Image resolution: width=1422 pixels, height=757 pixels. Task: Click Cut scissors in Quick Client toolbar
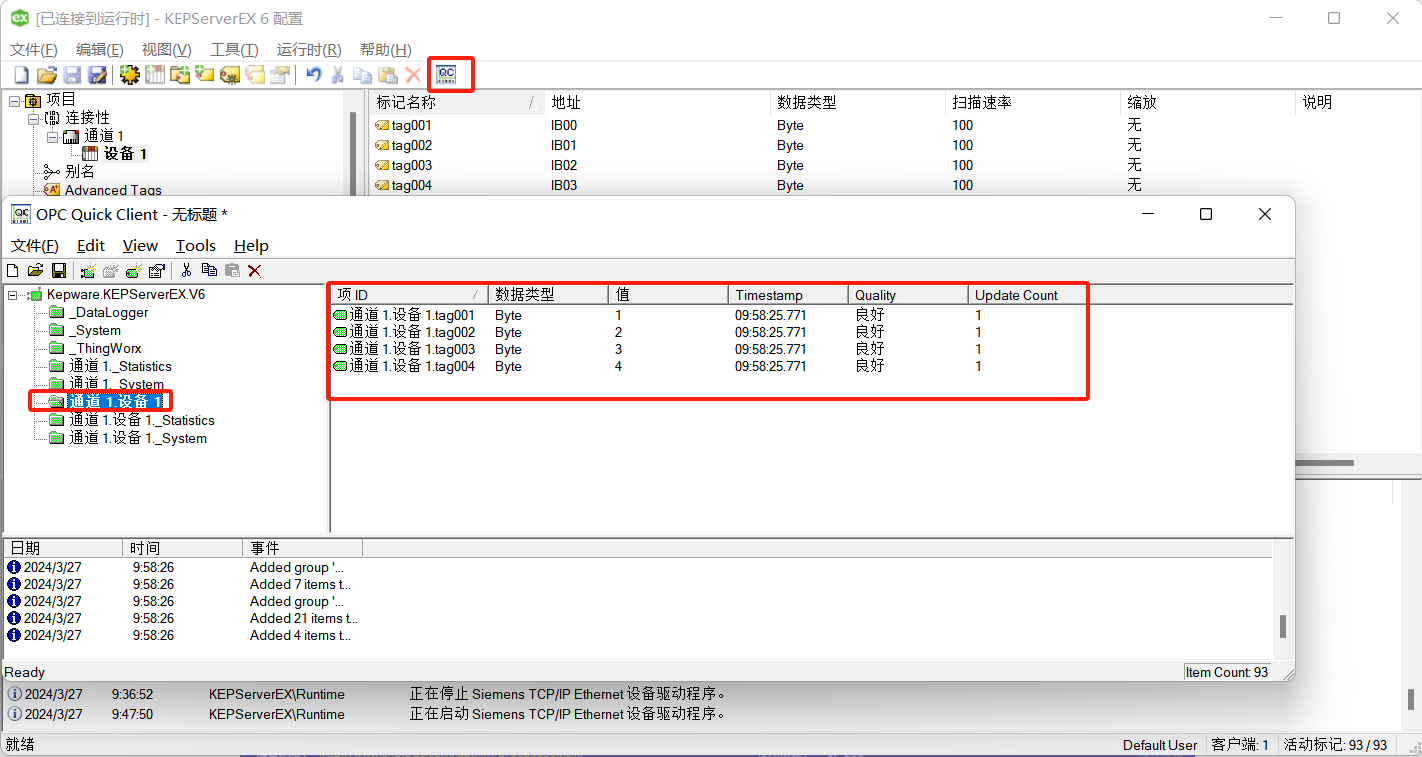[187, 271]
